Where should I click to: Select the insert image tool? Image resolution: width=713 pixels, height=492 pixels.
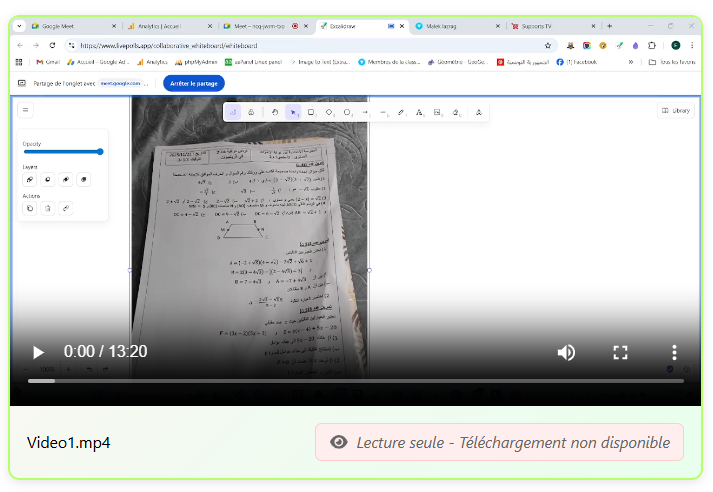(437, 113)
